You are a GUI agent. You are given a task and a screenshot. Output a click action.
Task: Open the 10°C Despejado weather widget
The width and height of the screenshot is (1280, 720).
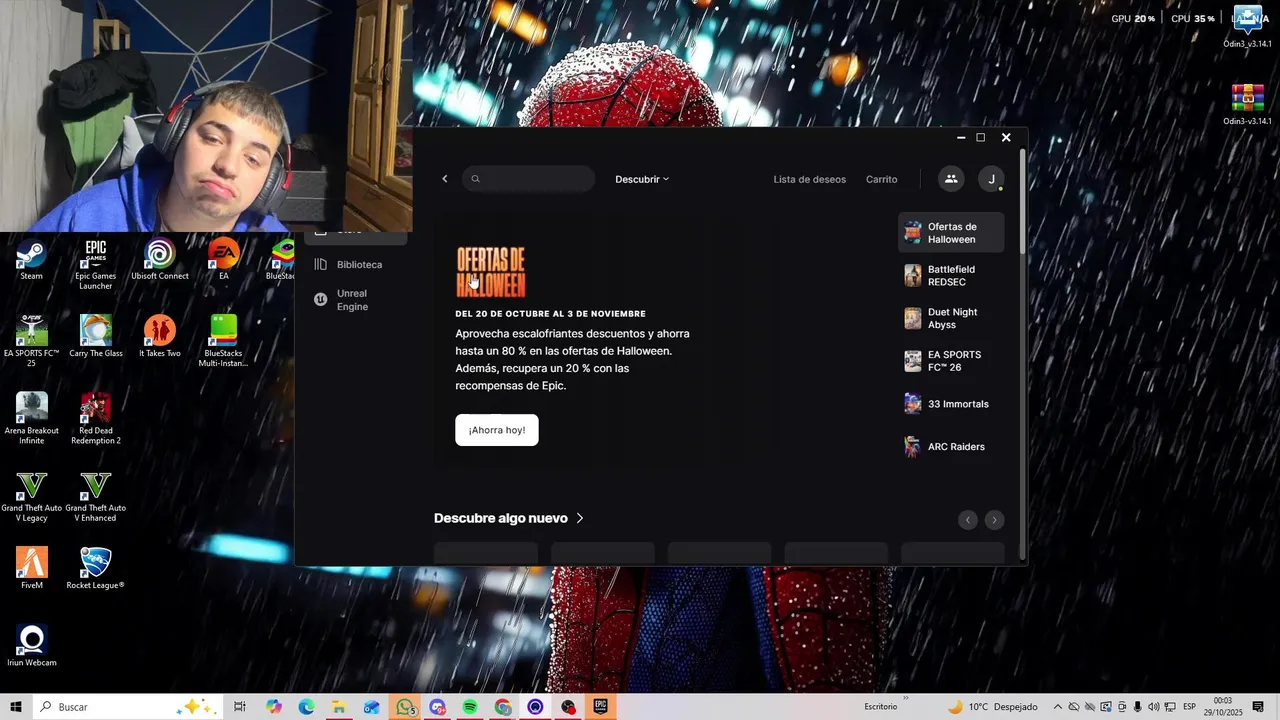[992, 707]
